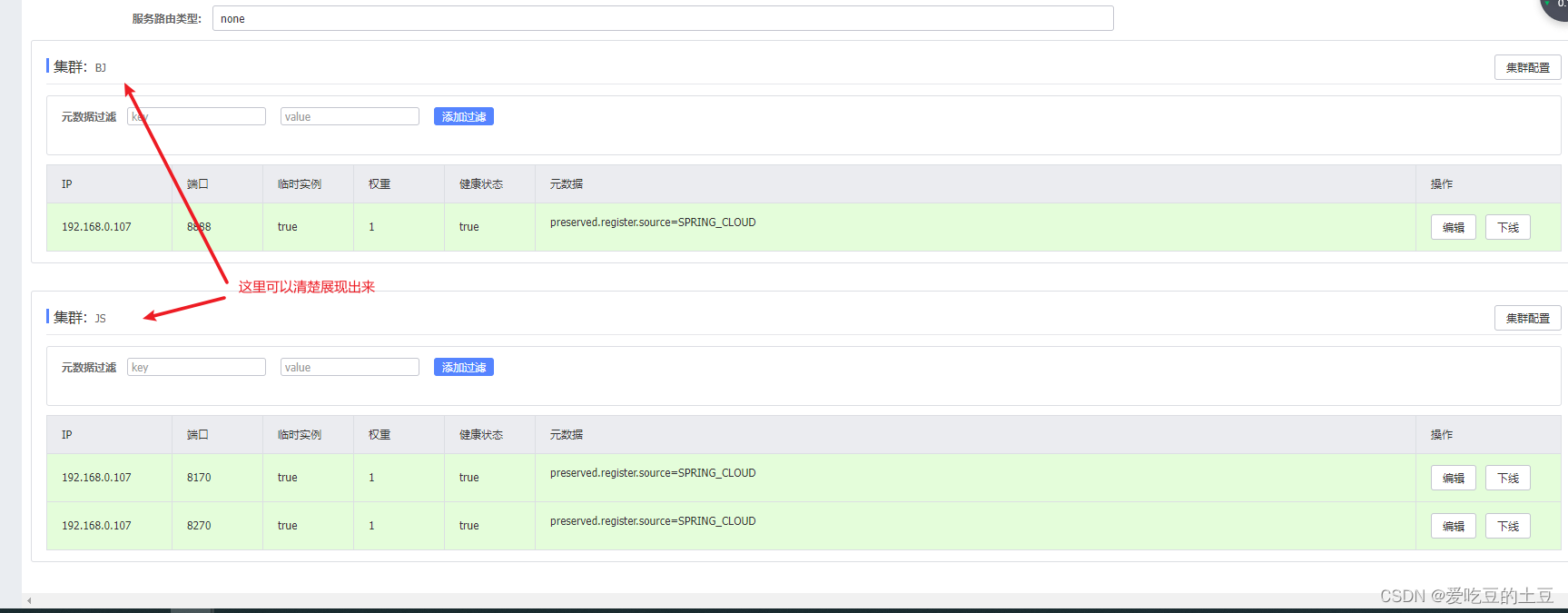Screen dimensions: 1568x613
Task: Focus the key filter field in cluster BJ
Action: 196,116
